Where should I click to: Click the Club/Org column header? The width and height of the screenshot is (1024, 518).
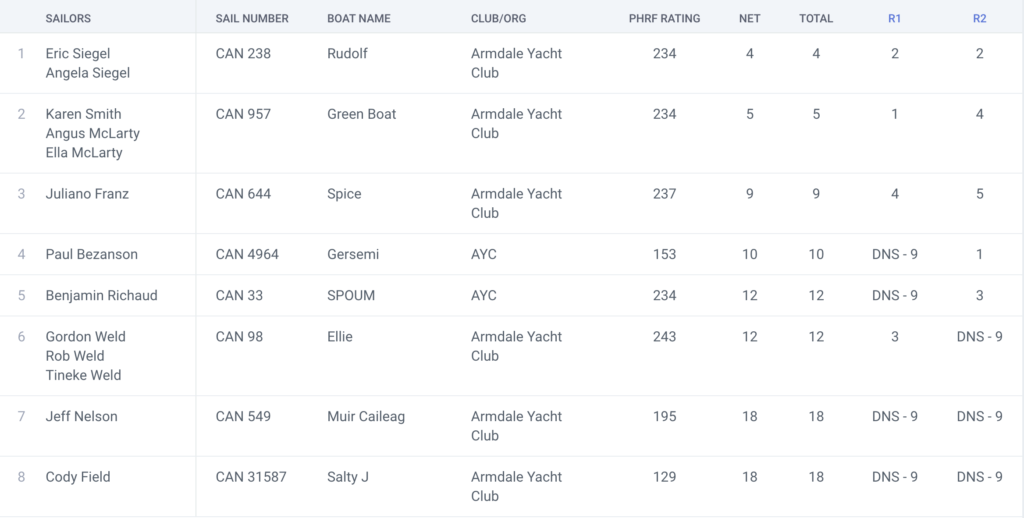click(499, 18)
